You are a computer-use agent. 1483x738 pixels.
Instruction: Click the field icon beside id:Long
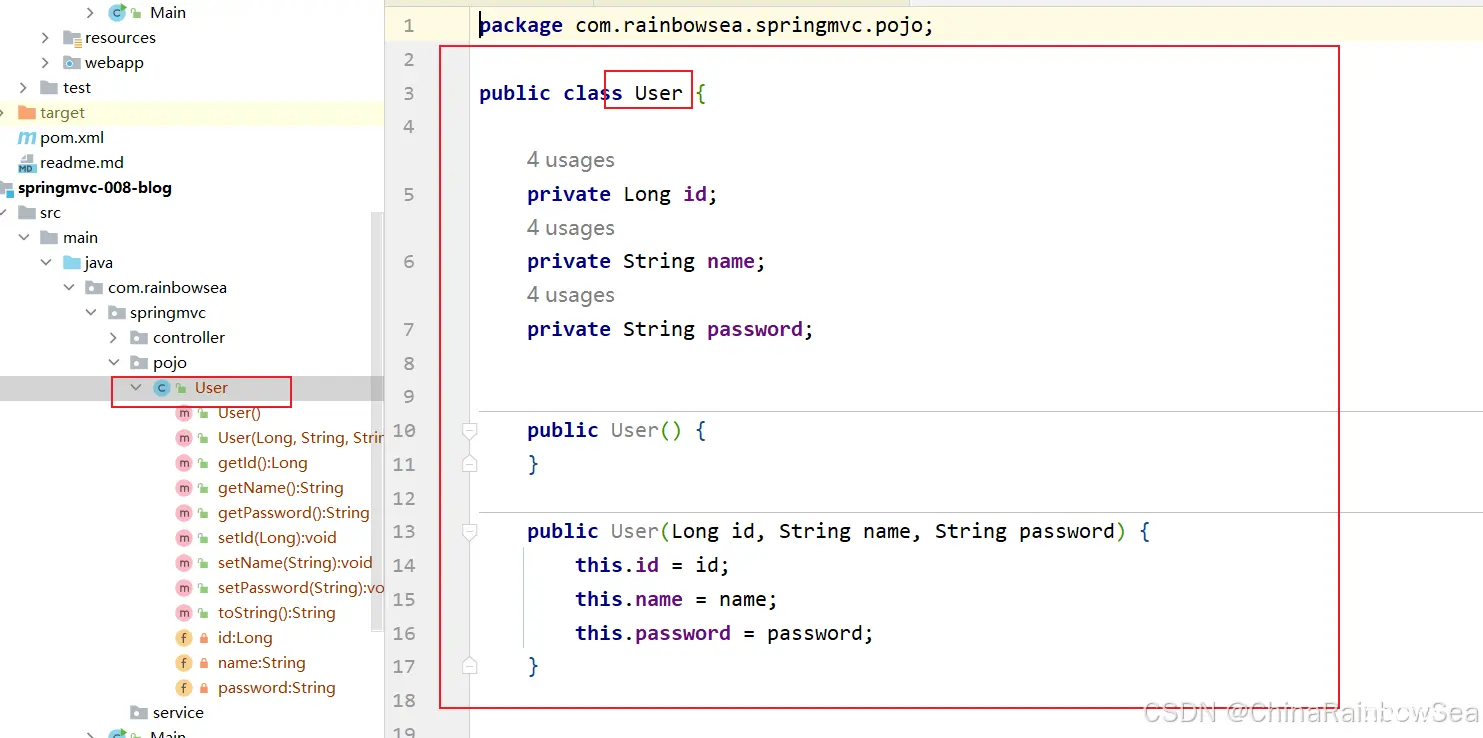[x=184, y=638]
